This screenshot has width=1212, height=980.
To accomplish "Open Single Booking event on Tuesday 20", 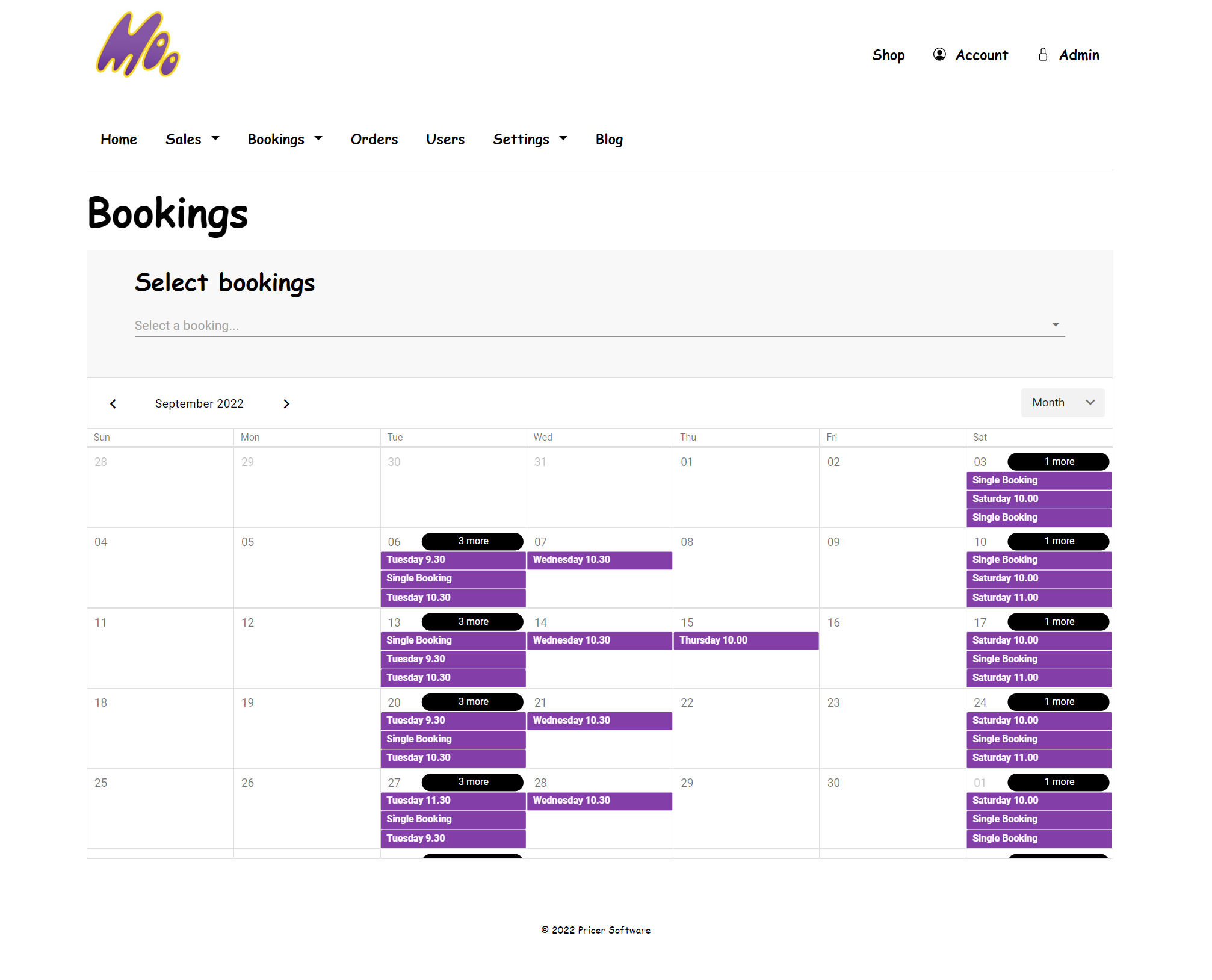I will point(453,739).
